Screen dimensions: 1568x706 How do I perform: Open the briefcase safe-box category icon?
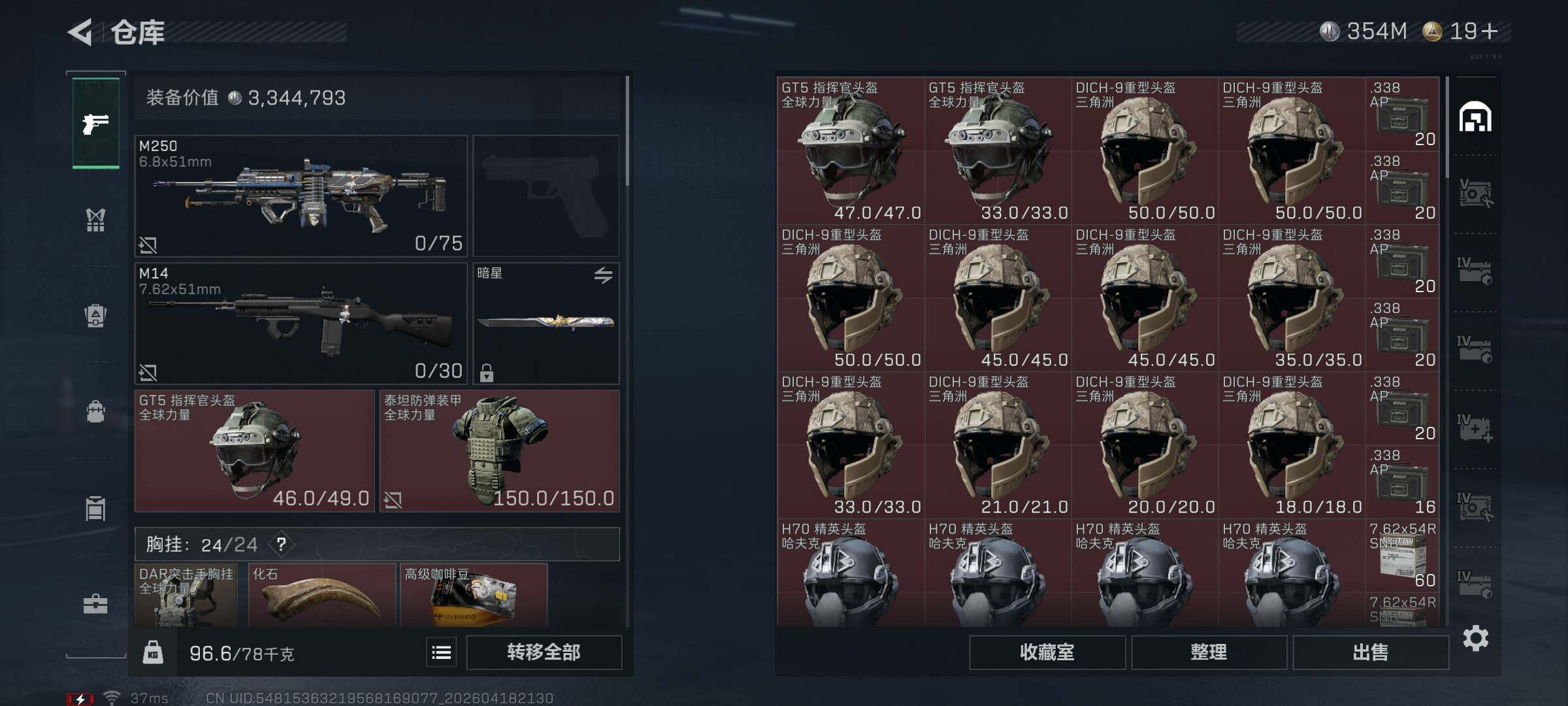click(96, 603)
